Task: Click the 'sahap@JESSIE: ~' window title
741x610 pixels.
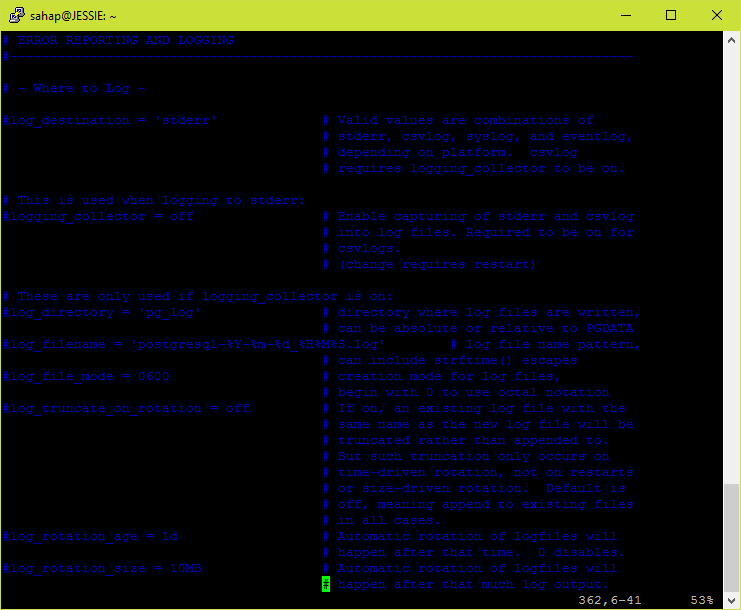Action: [73, 16]
